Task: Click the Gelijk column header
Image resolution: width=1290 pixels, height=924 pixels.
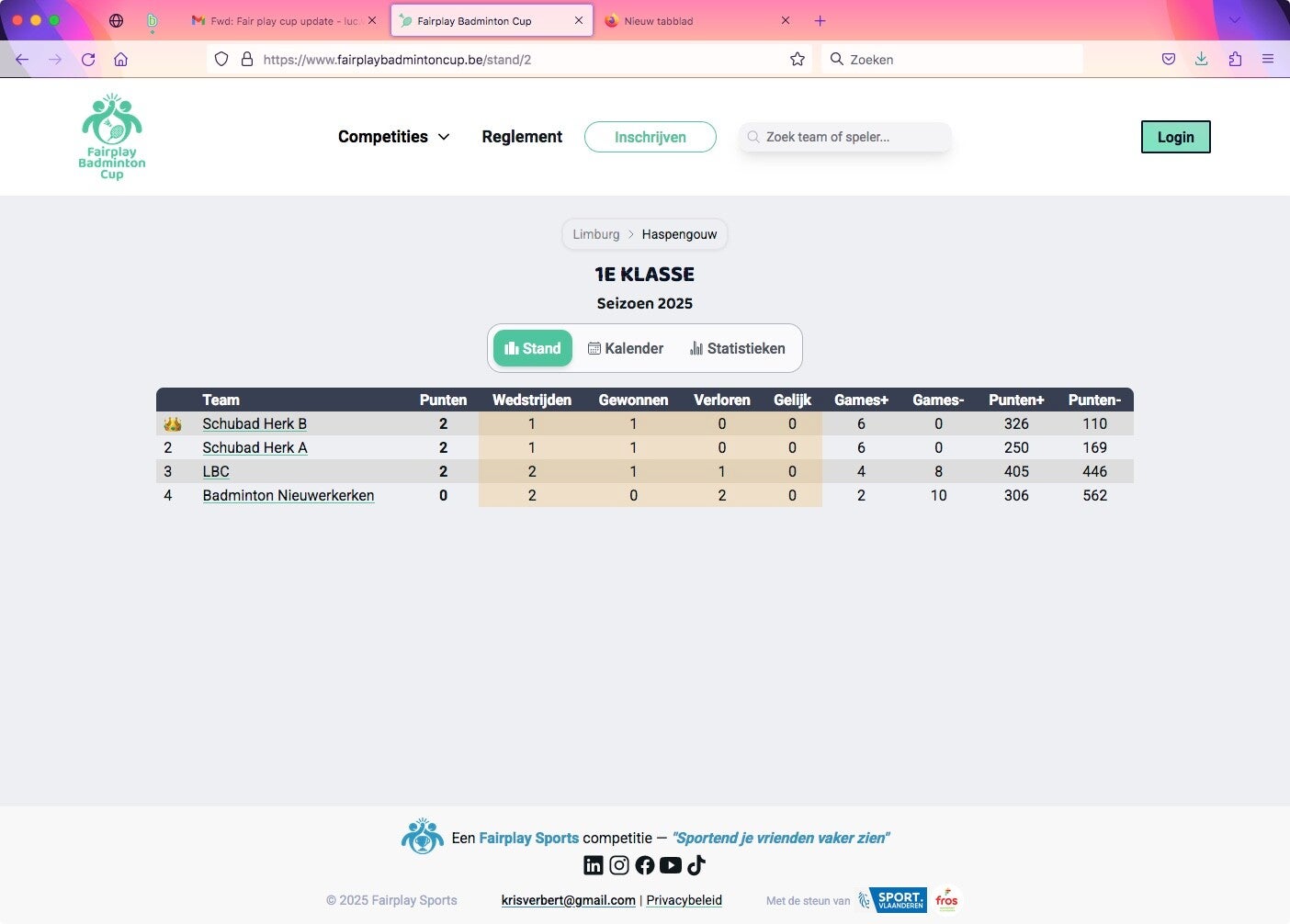Action: click(792, 400)
